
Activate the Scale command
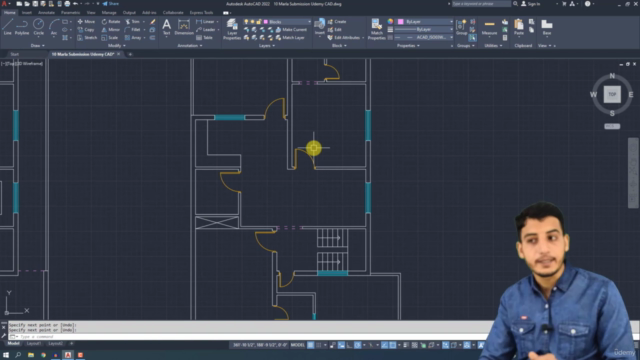(110, 38)
